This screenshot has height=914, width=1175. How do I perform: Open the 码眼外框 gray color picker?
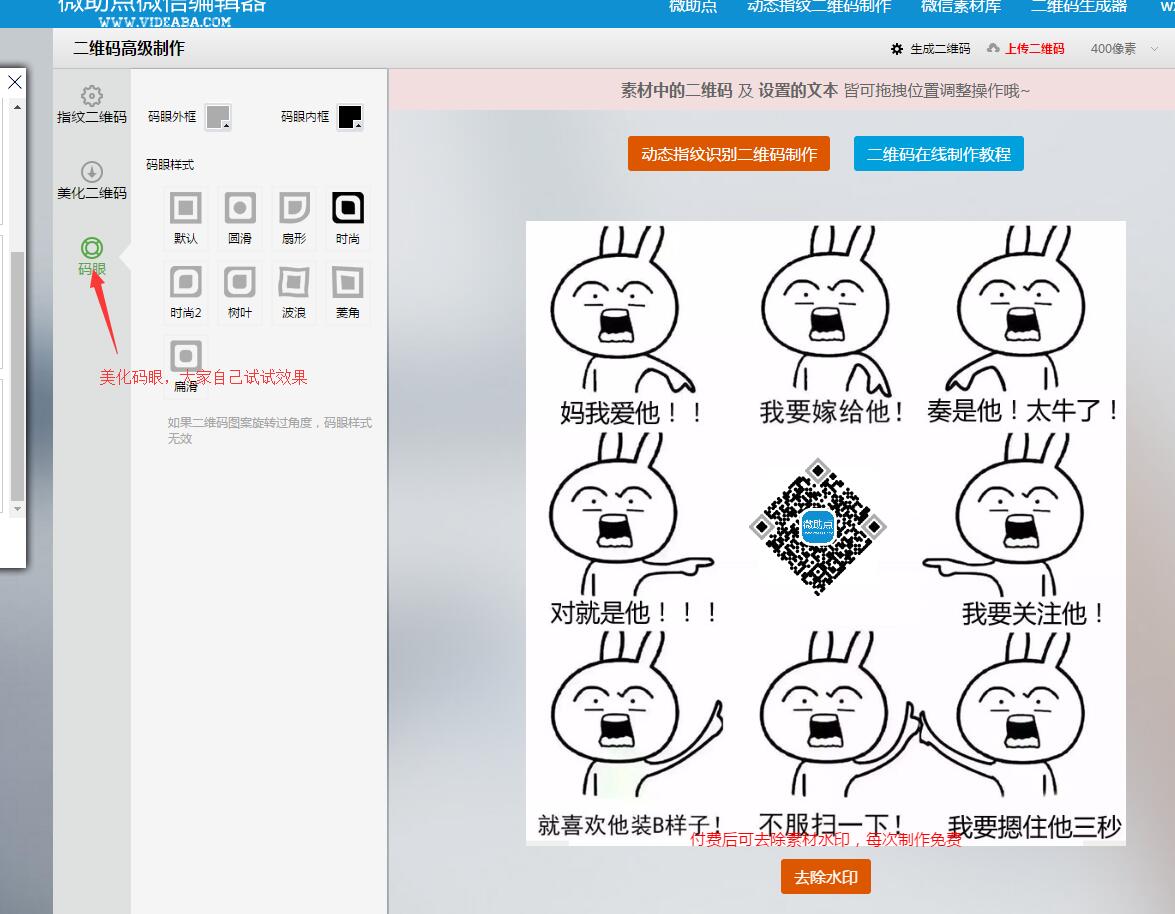(218, 117)
